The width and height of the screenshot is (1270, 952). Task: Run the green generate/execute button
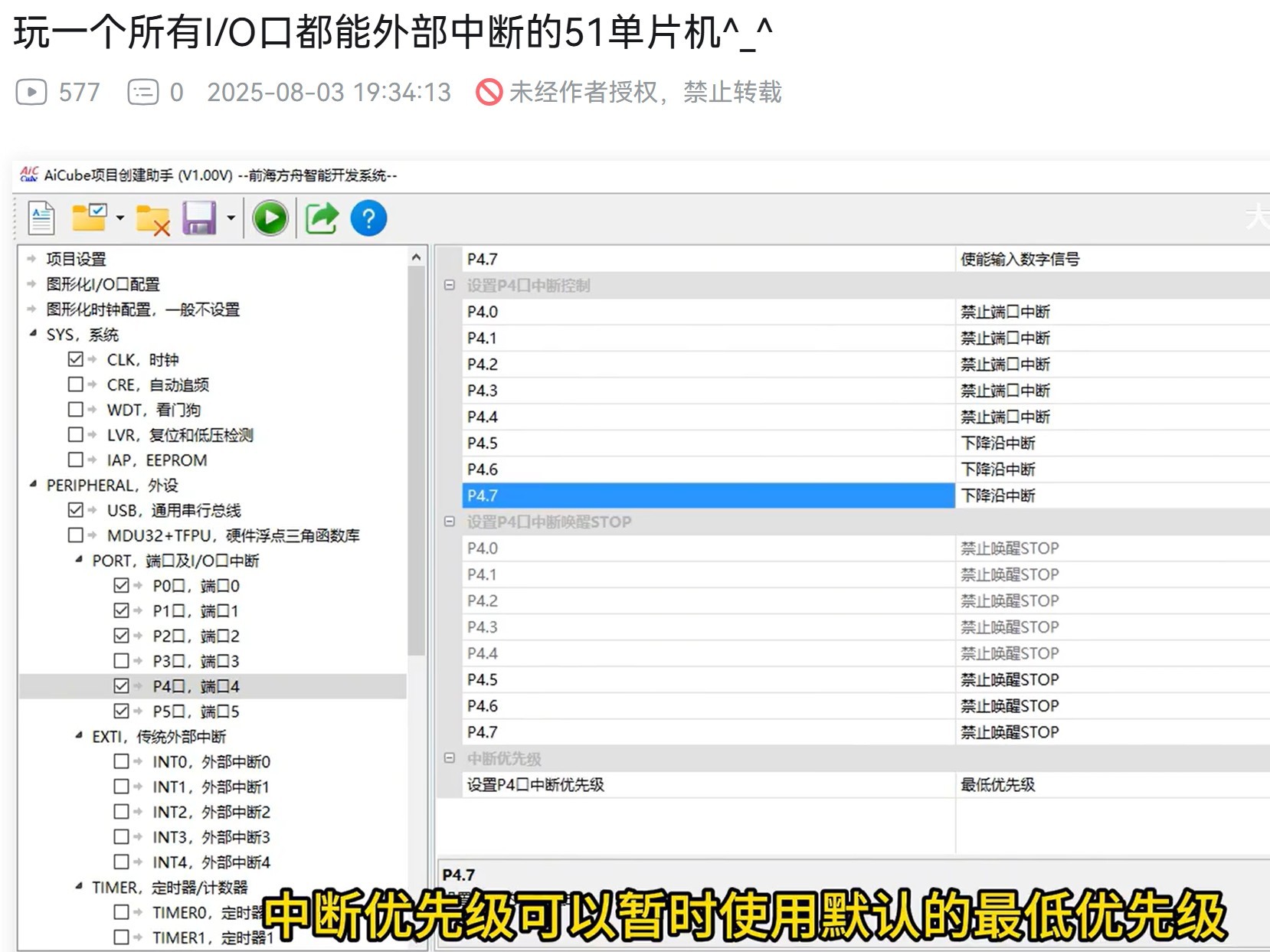[270, 218]
